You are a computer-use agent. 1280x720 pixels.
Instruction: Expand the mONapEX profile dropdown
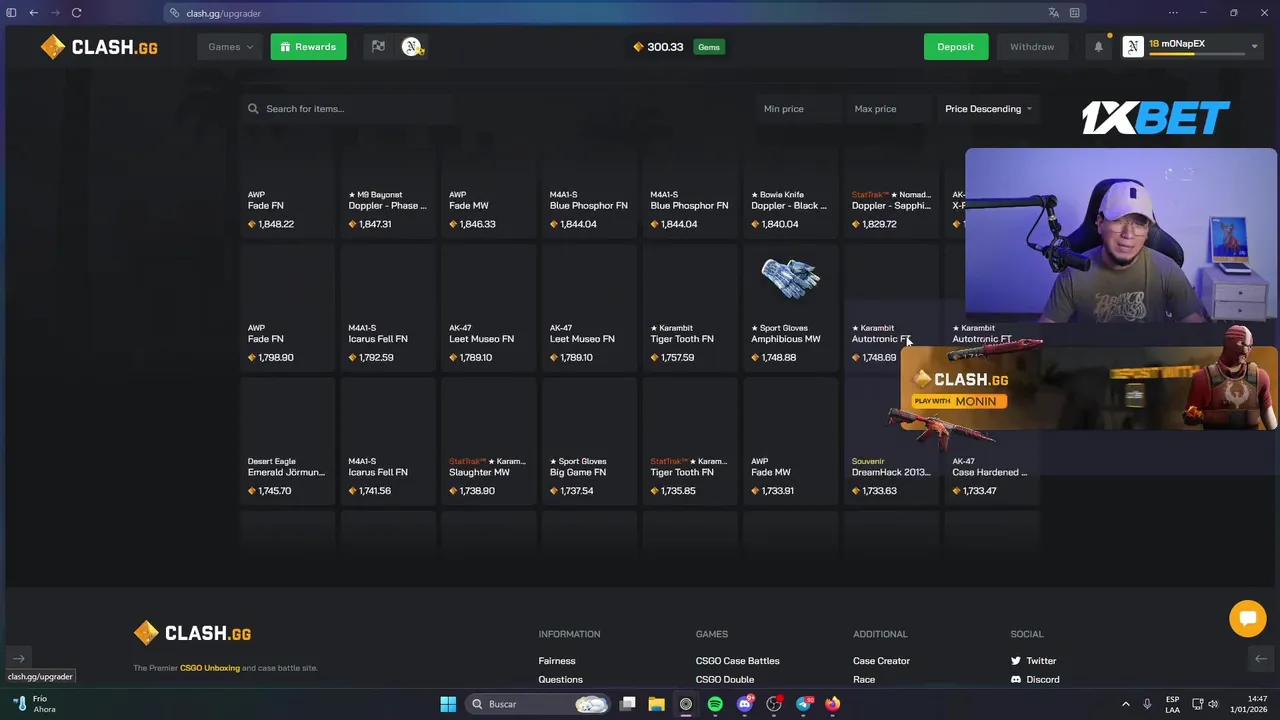(1254, 47)
